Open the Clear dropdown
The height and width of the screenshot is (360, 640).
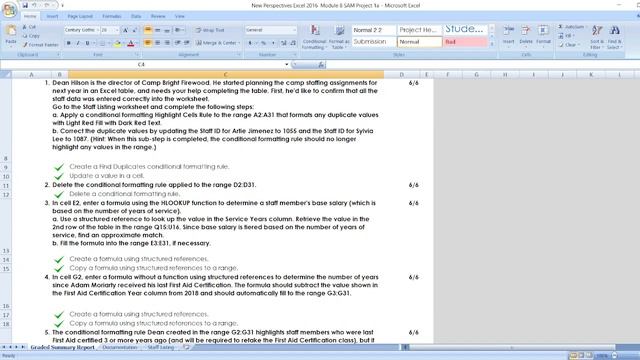pos(569,45)
